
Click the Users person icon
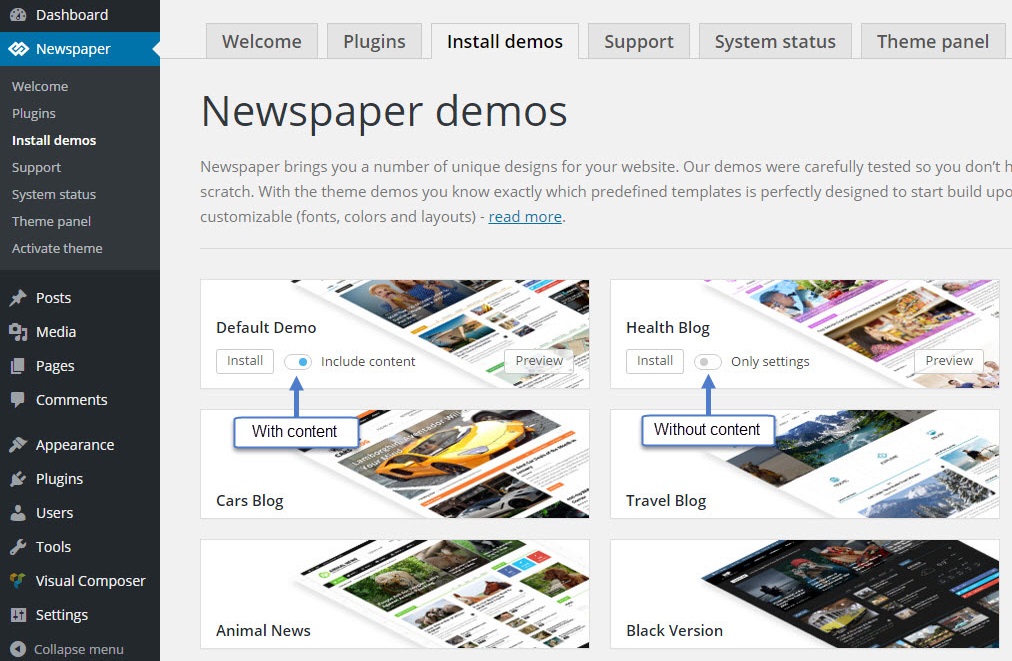pos(18,513)
